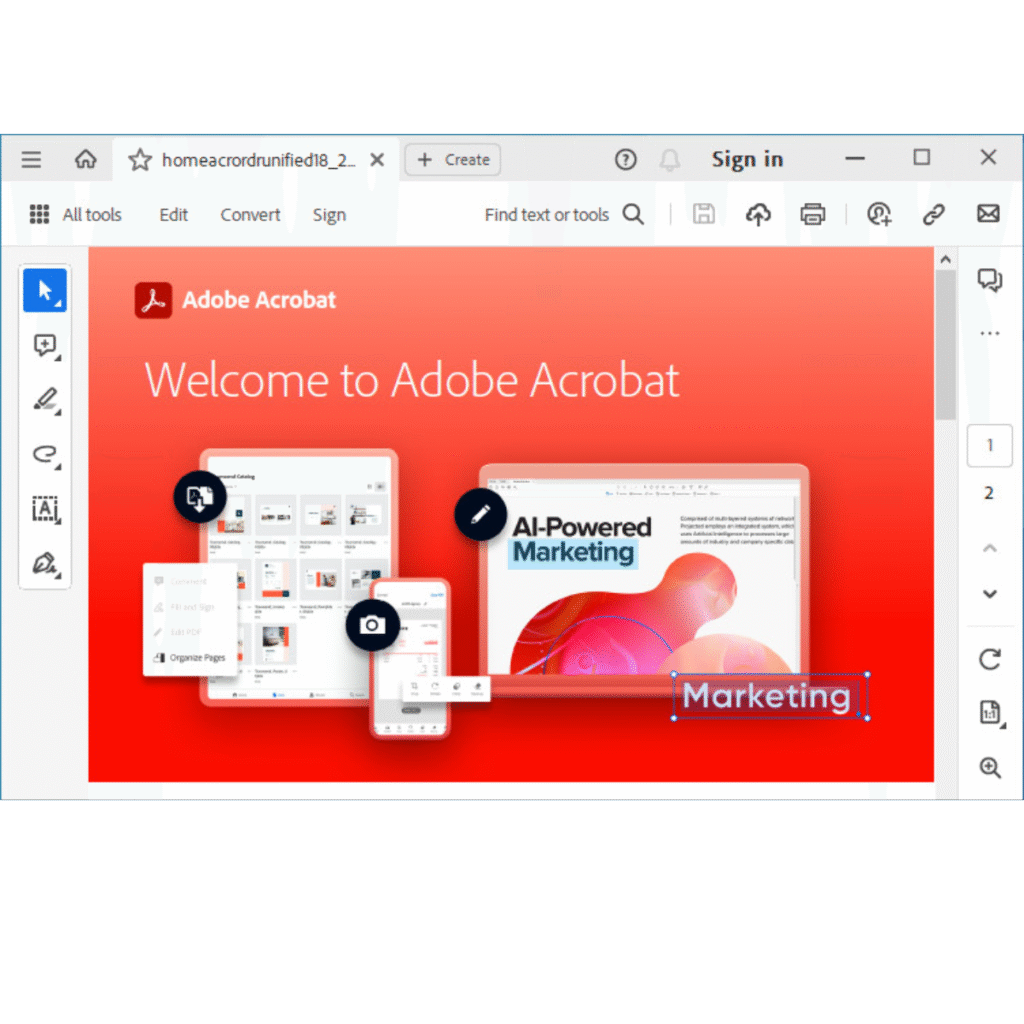The height and width of the screenshot is (1024, 1024).
Task: Click the Add comment tool
Action: click(x=45, y=346)
